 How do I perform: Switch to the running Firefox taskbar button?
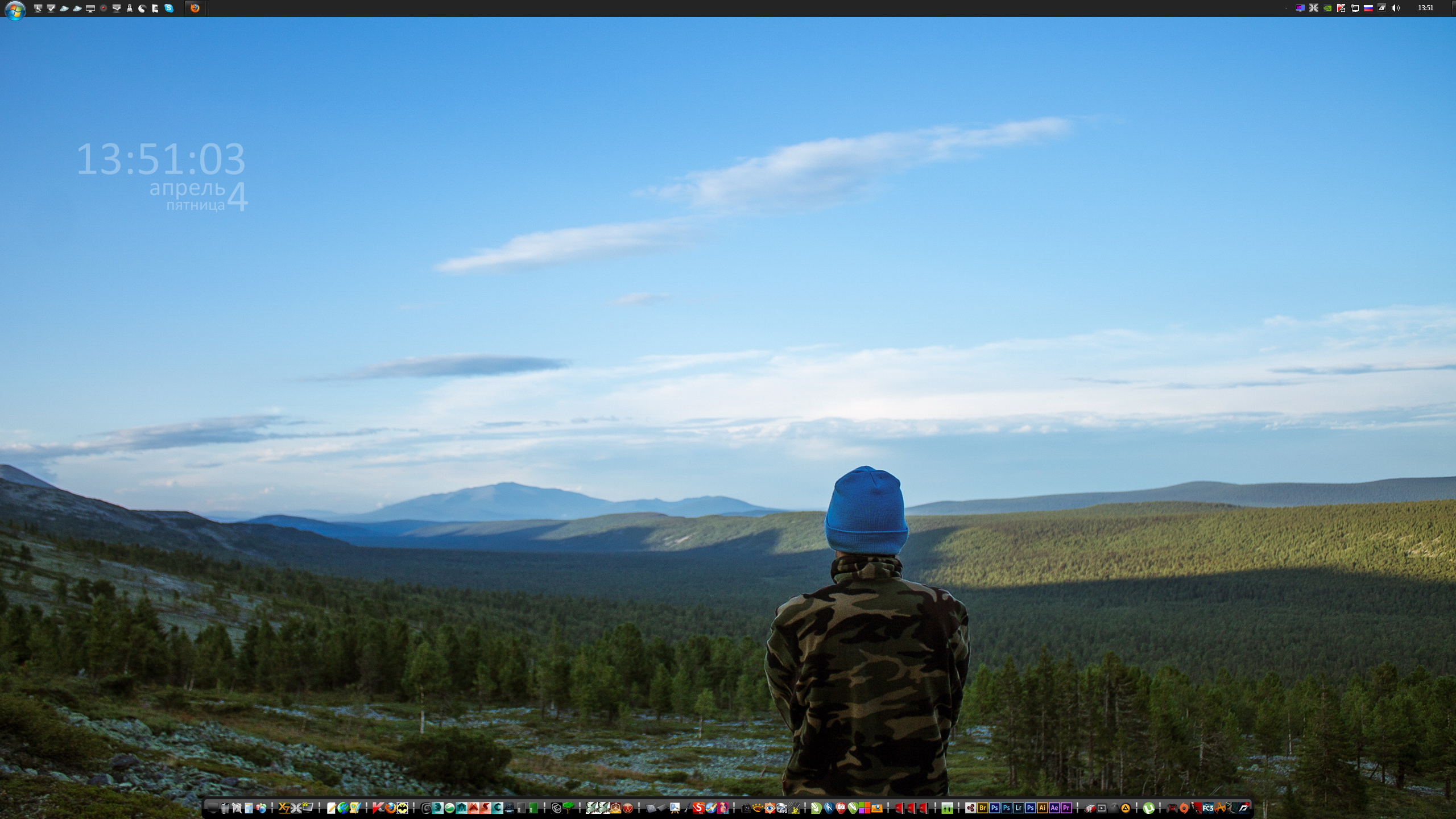[195, 9]
